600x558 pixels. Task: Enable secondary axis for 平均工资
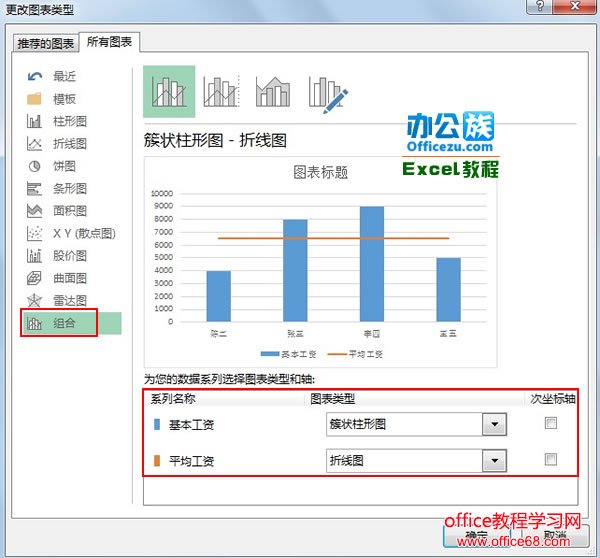(551, 459)
